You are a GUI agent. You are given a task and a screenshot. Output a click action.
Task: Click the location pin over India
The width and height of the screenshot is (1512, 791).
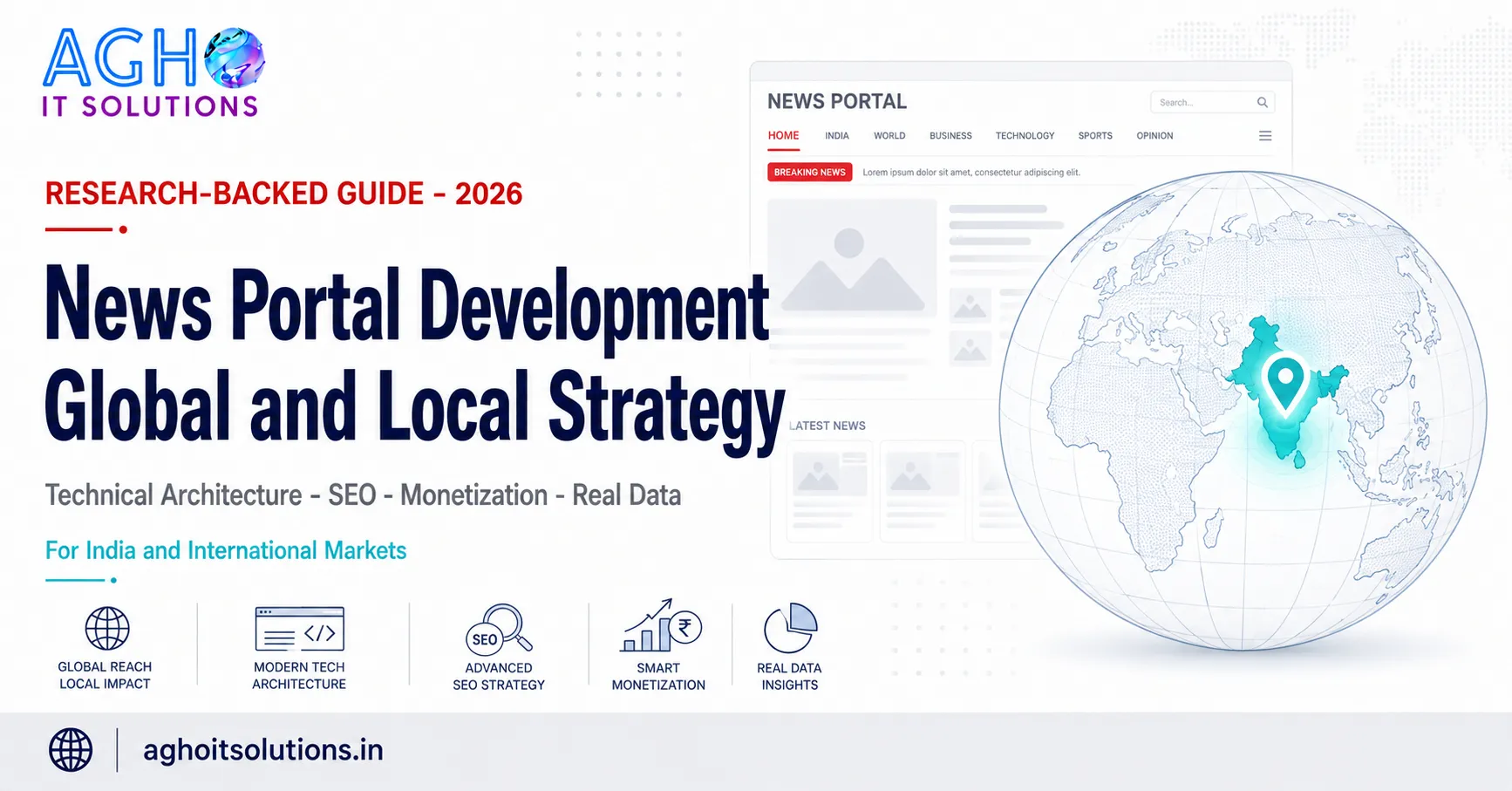click(1285, 383)
